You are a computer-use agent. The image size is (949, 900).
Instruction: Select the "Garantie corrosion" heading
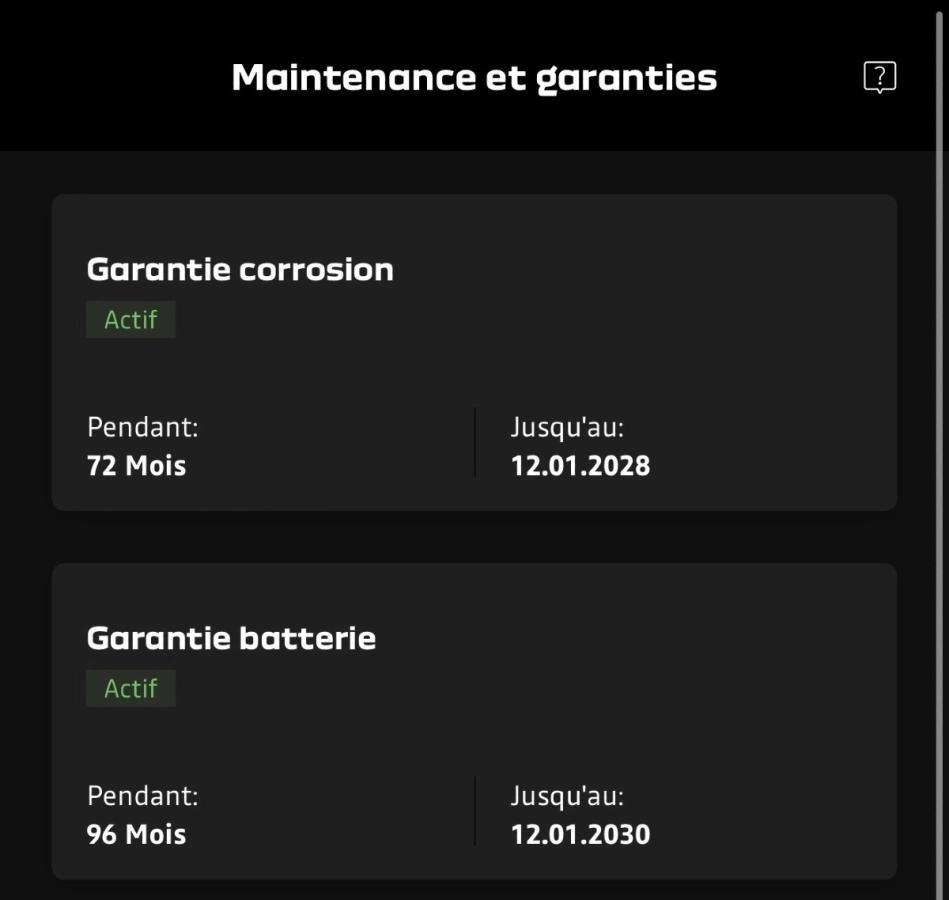(240, 269)
